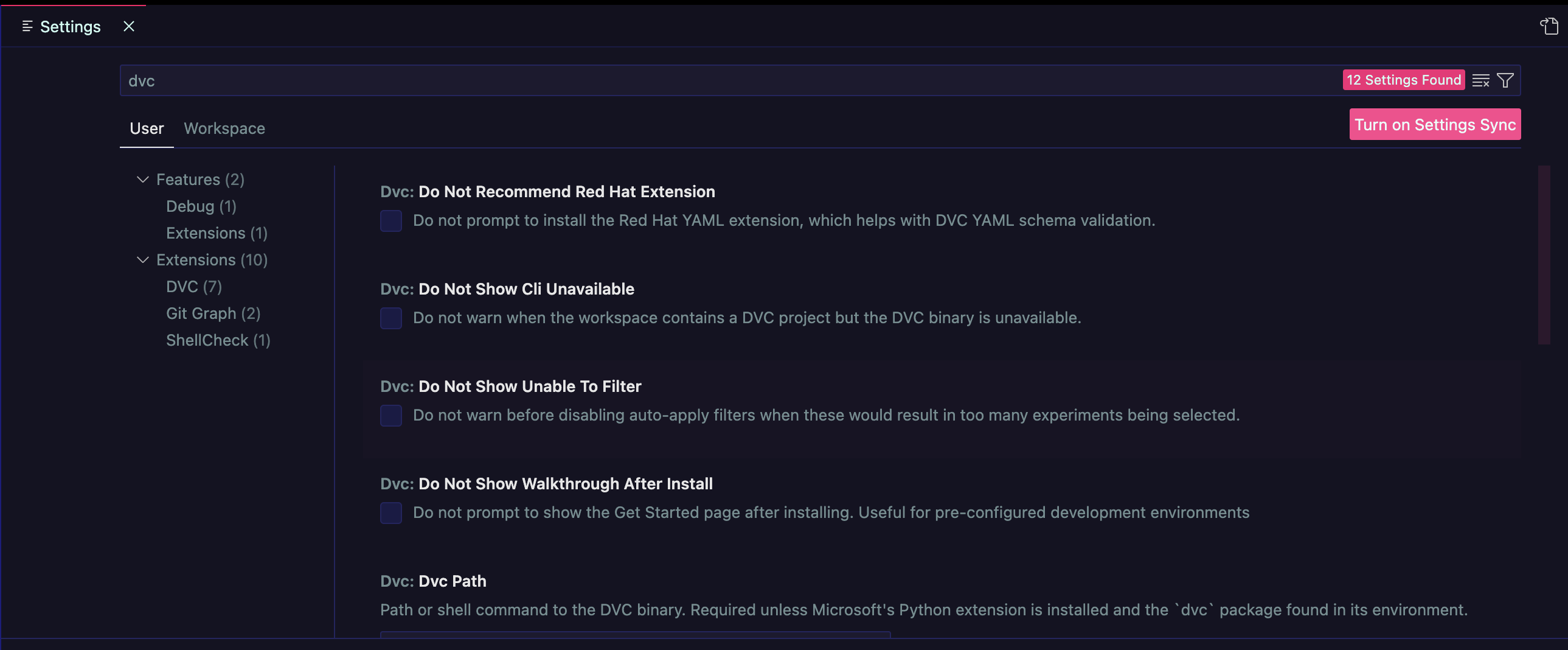Turn on Settings Sync button
The height and width of the screenshot is (650, 1568).
pyautogui.click(x=1435, y=124)
